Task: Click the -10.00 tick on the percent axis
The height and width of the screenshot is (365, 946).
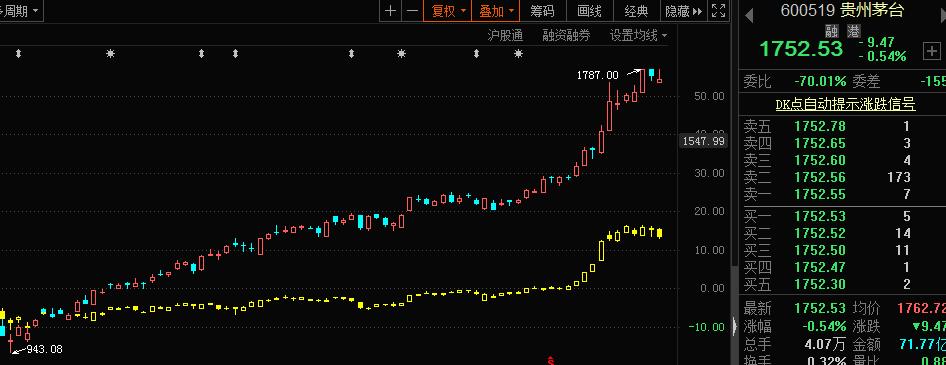Action: coord(706,327)
